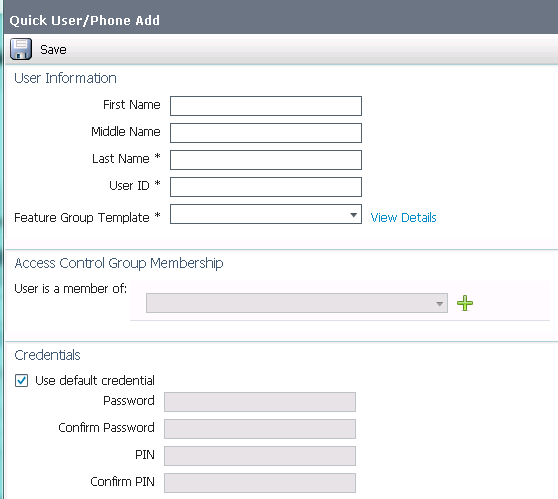This screenshot has height=499, width=558.
Task: Click the Password field
Action: (260, 402)
